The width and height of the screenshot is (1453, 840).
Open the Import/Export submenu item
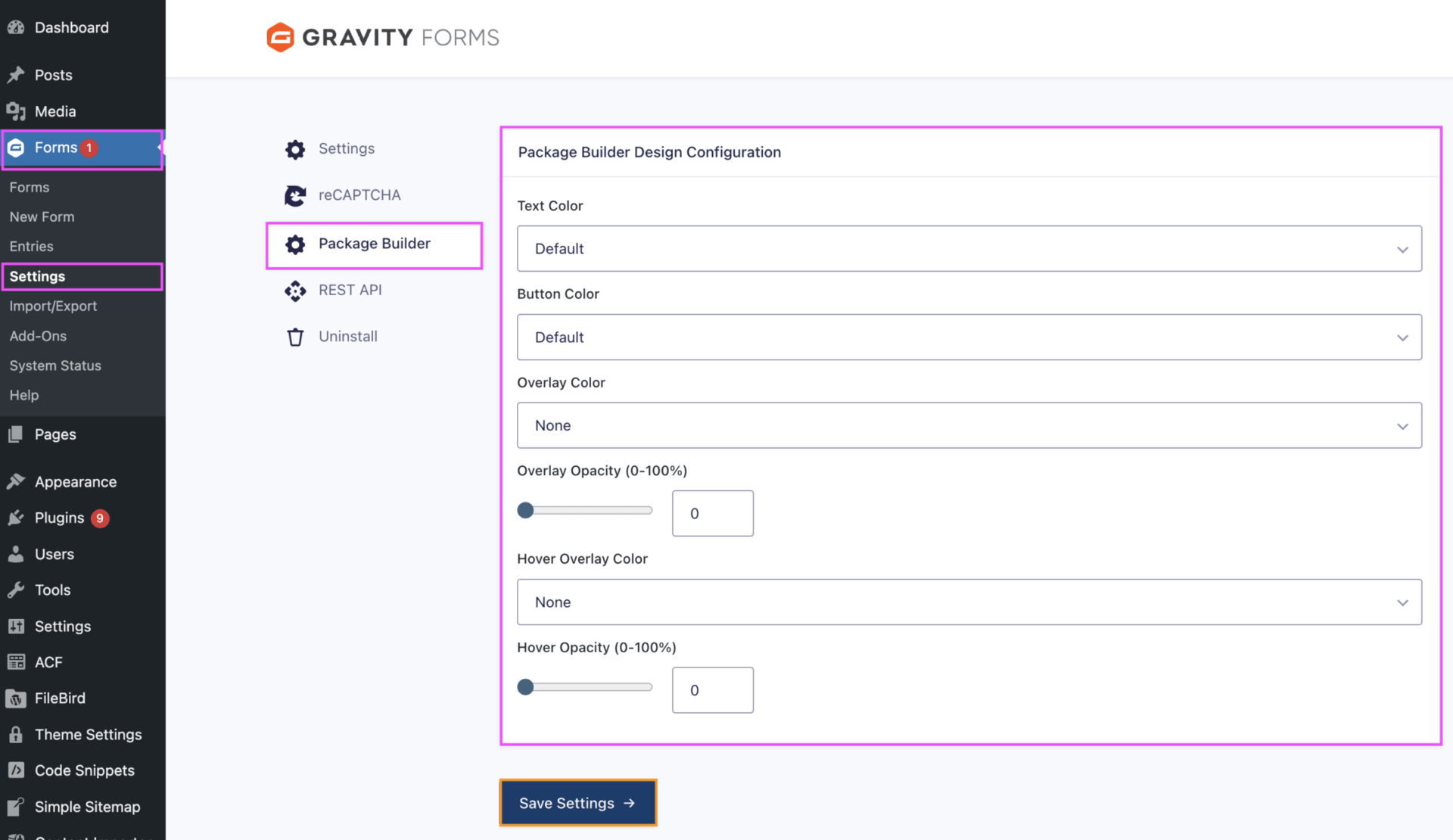(53, 306)
